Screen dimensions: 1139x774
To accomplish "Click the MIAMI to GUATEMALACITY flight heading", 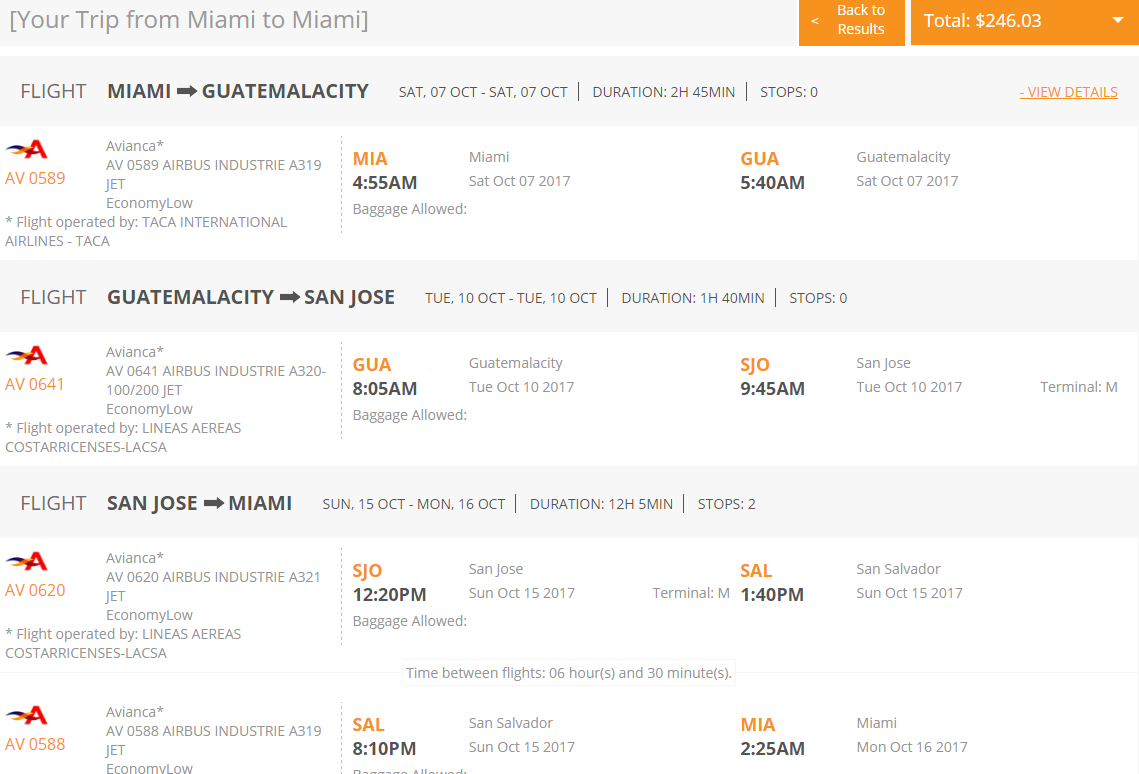I will tap(238, 91).
